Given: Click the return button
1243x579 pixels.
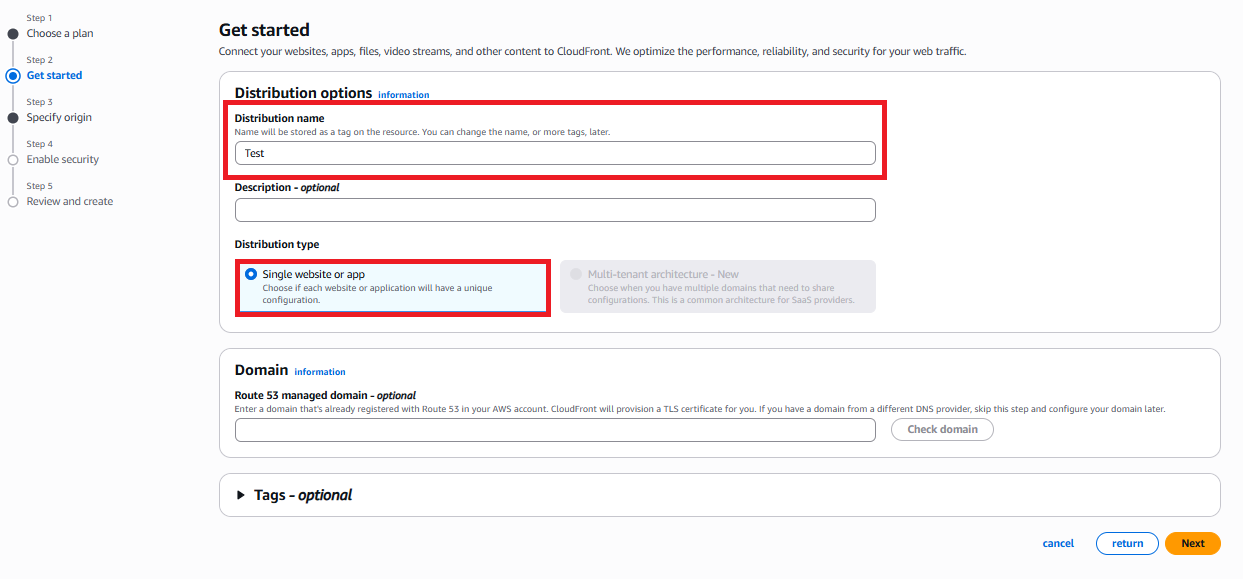Looking at the screenshot, I should (x=1127, y=543).
